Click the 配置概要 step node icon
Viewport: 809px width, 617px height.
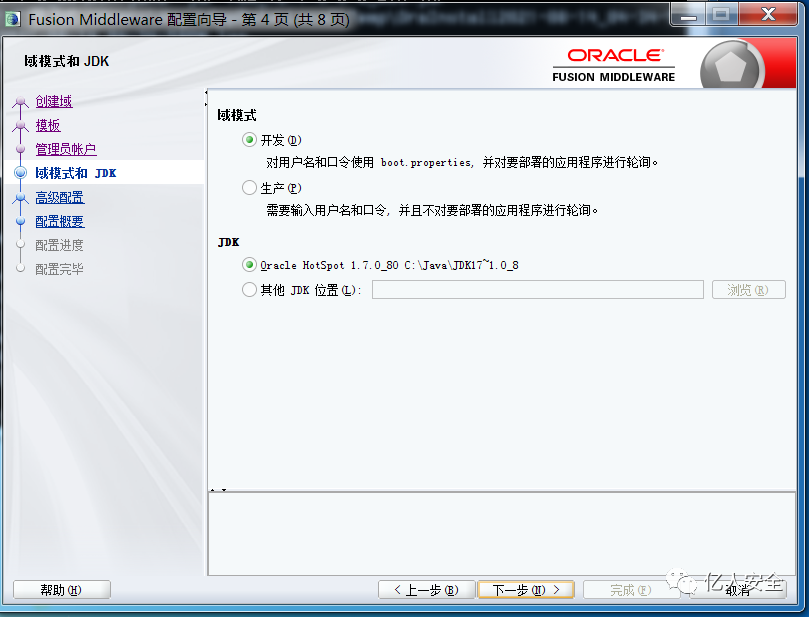(x=21, y=221)
